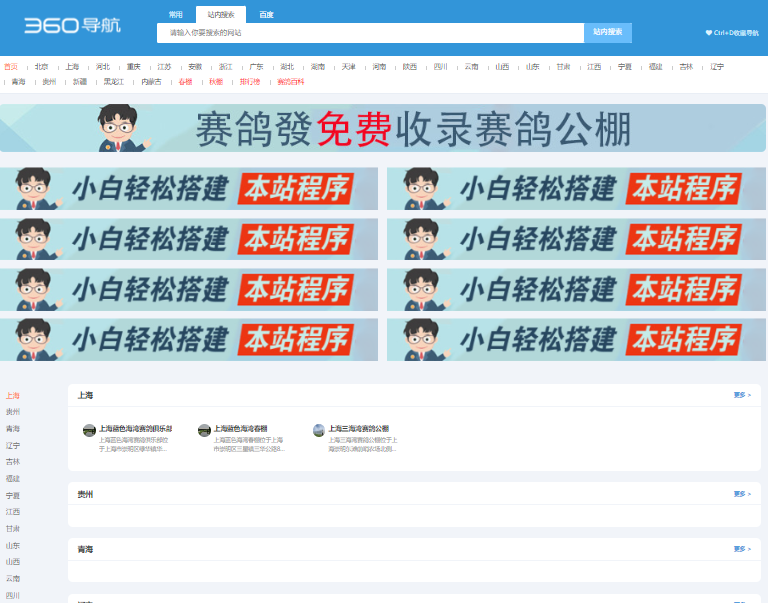This screenshot has height=603, width=768.
Task: Open the 上海蓝色海湾春棚 title link
Action: [x=240, y=429]
